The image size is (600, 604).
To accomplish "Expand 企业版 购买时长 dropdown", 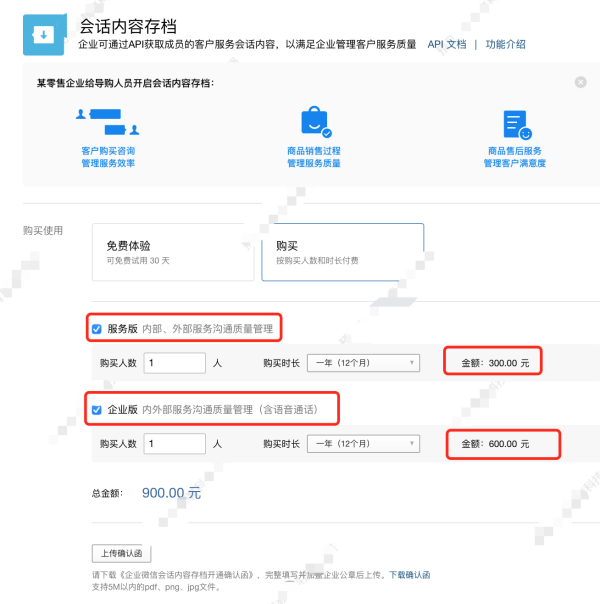I will [x=362, y=443].
